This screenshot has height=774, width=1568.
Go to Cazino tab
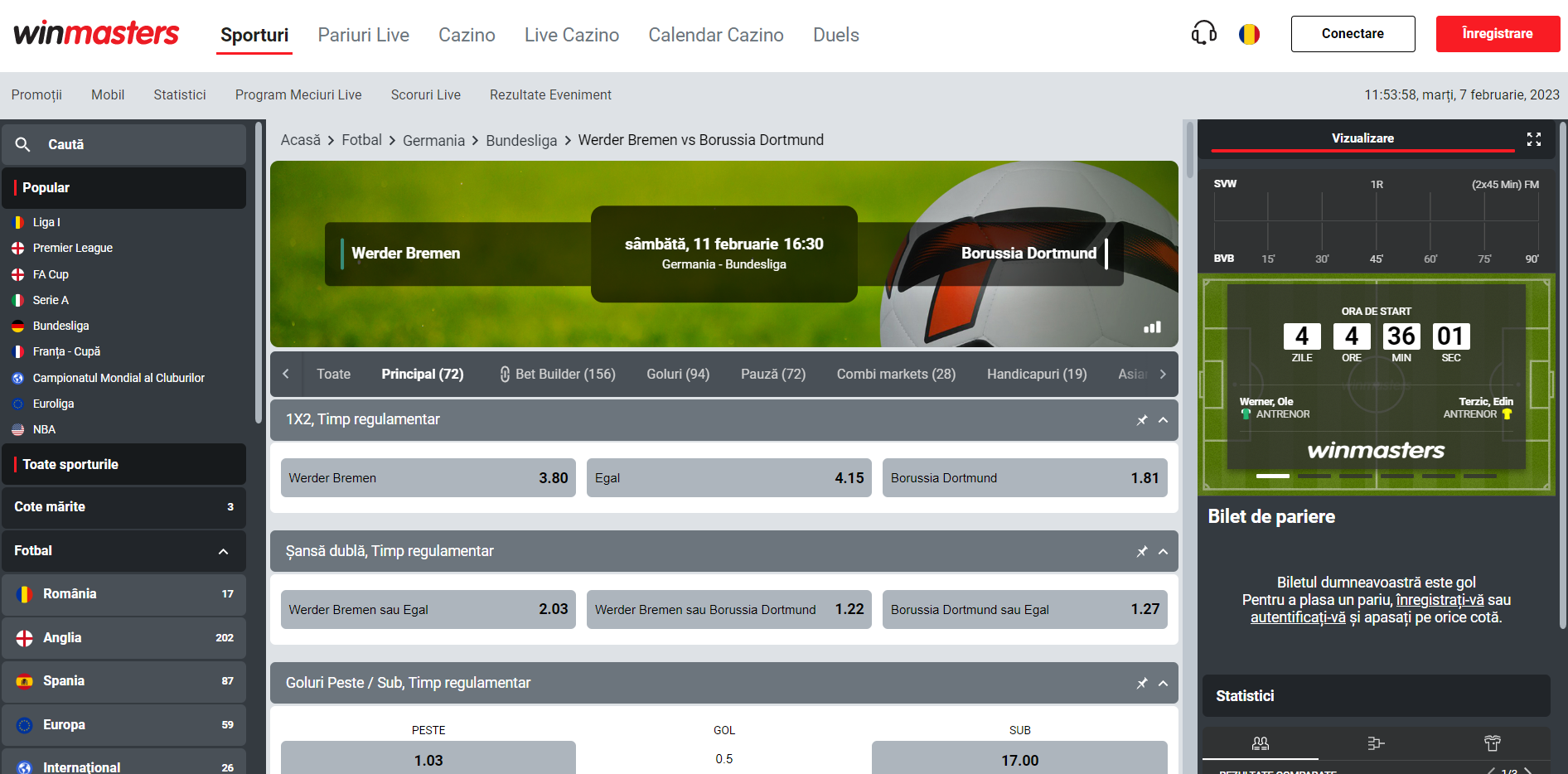pos(467,35)
